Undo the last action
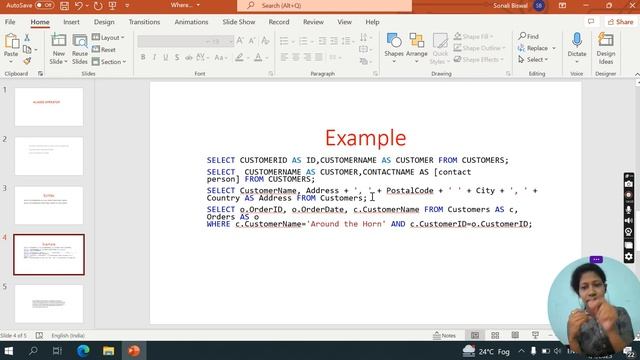Screen dimensions: 640x360 pos(79,6)
